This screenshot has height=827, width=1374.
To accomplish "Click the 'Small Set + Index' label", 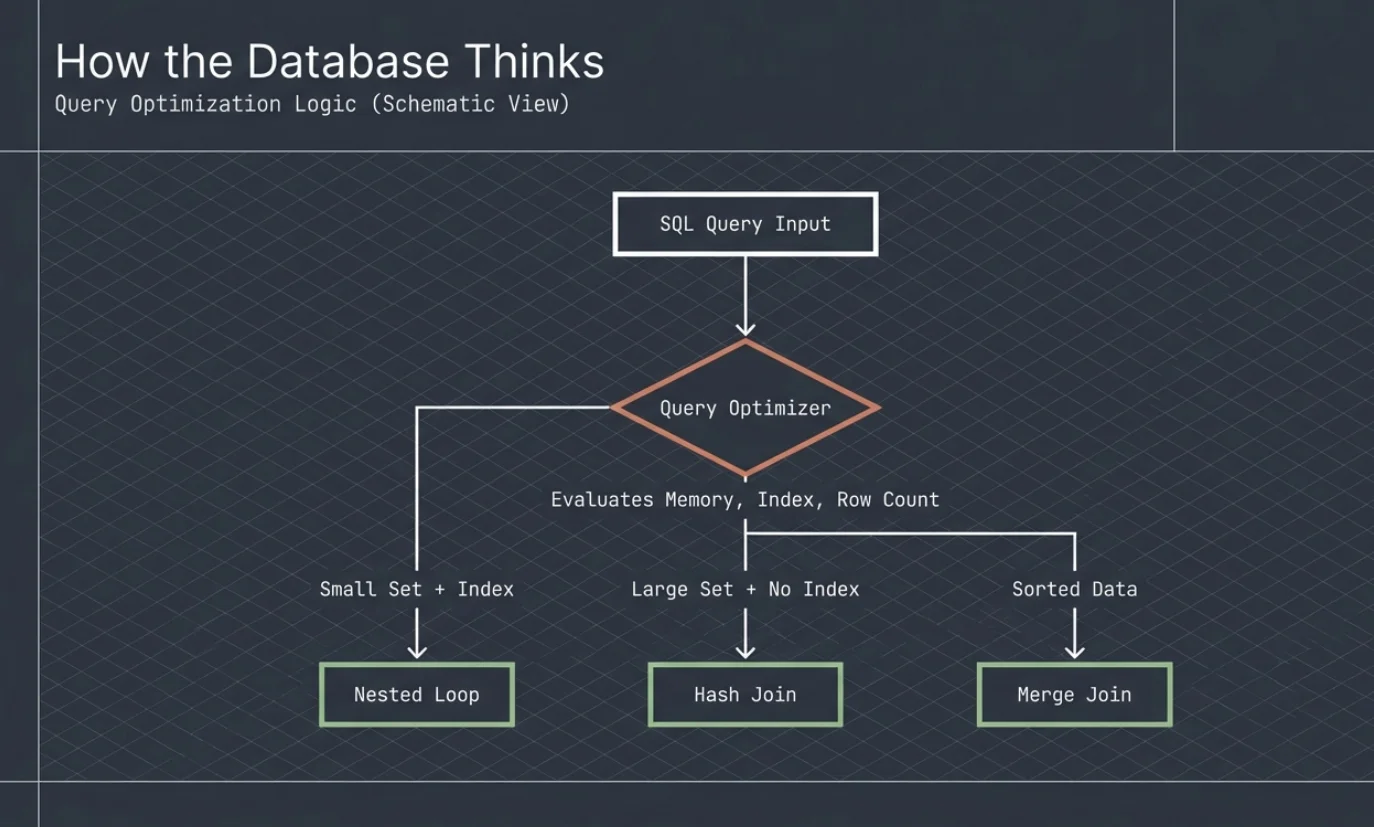I will click(x=416, y=589).
